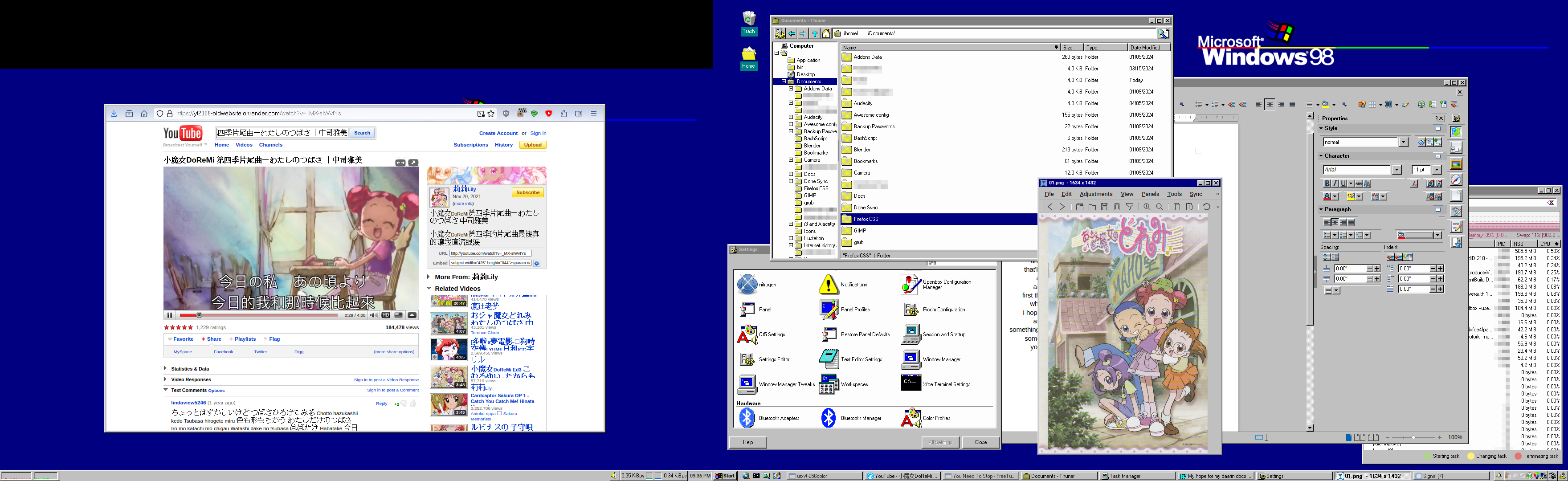Screen dimensions: 1568x481
Task: Open Bluetooth Manager settings item
Action: (x=829, y=418)
